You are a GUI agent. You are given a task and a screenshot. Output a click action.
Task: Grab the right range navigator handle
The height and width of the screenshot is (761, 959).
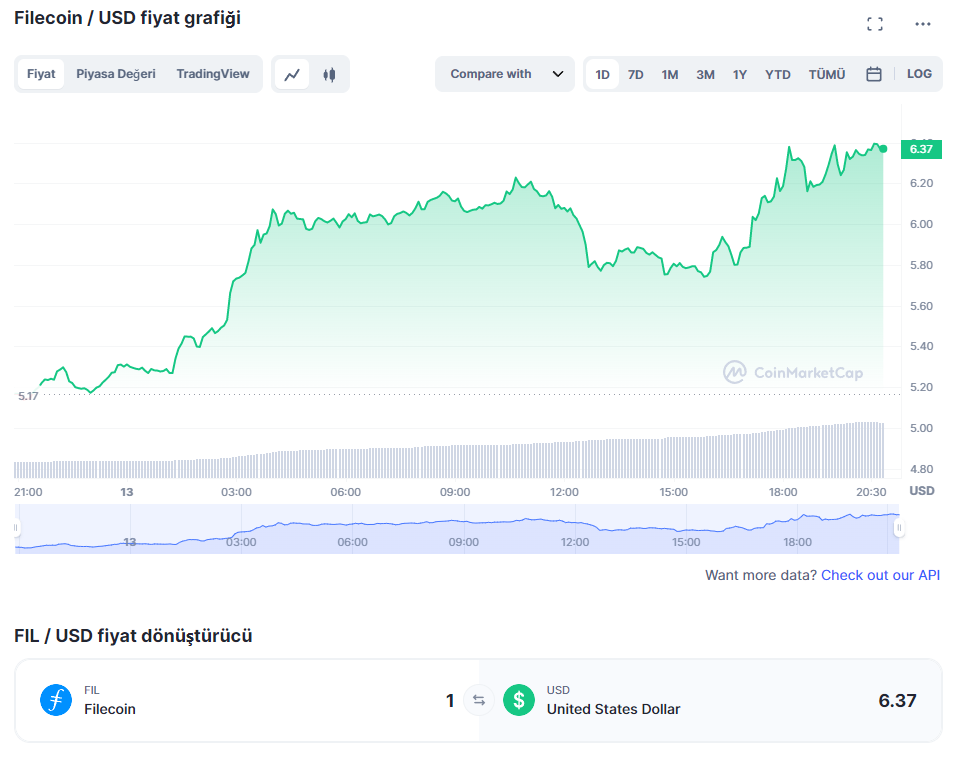[x=899, y=527]
